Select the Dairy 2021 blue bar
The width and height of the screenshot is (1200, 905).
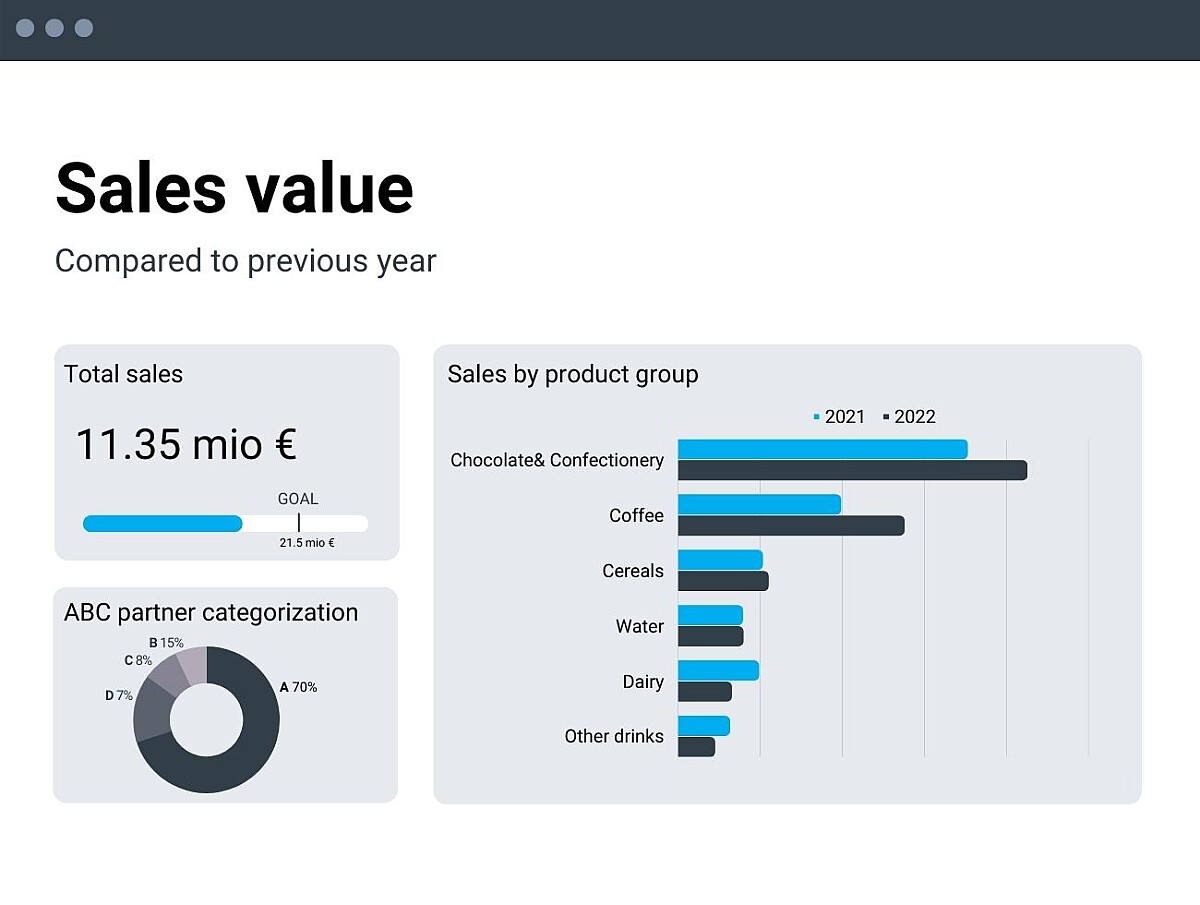[x=718, y=670]
